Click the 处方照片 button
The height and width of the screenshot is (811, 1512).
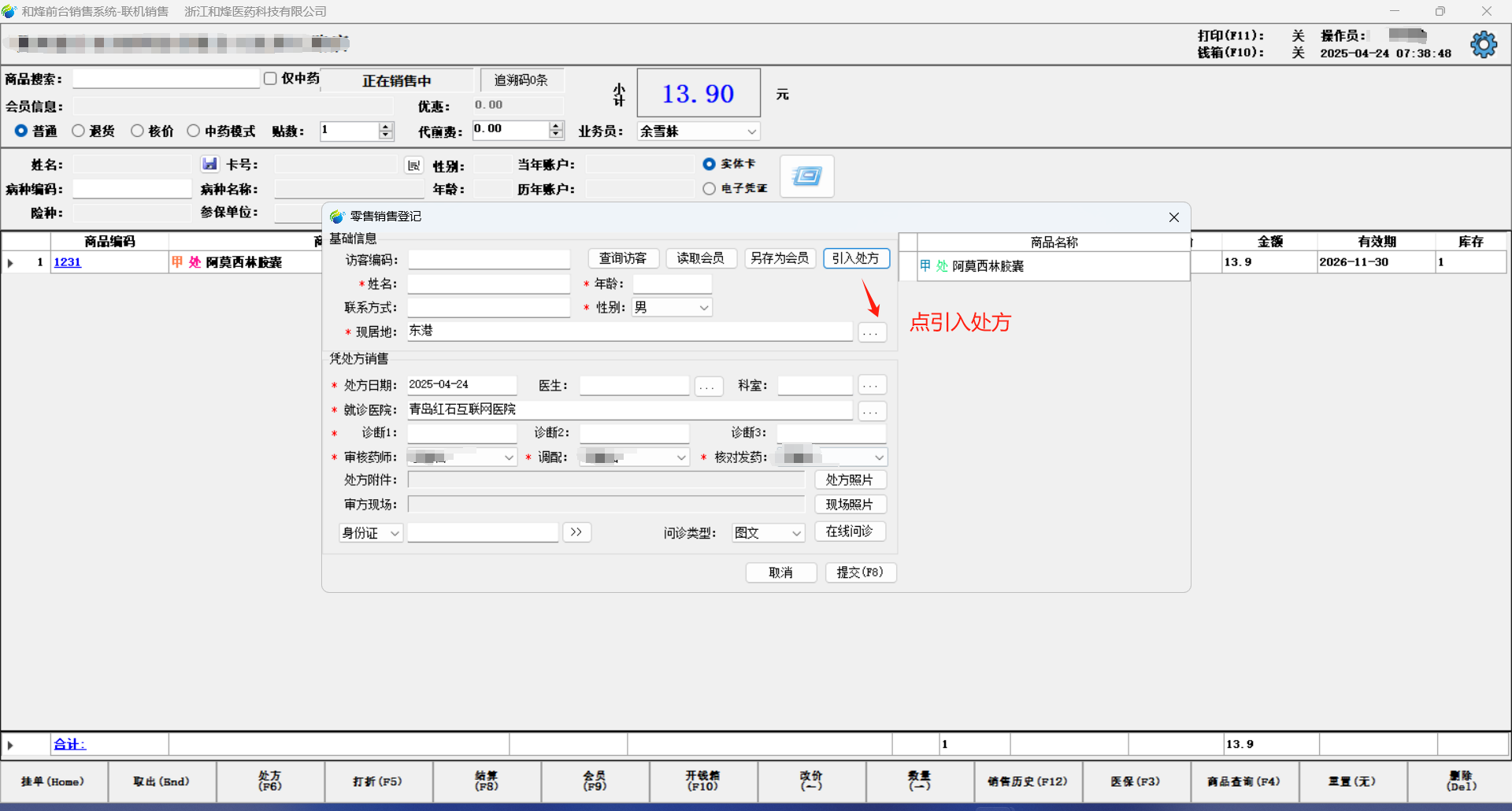(850, 480)
